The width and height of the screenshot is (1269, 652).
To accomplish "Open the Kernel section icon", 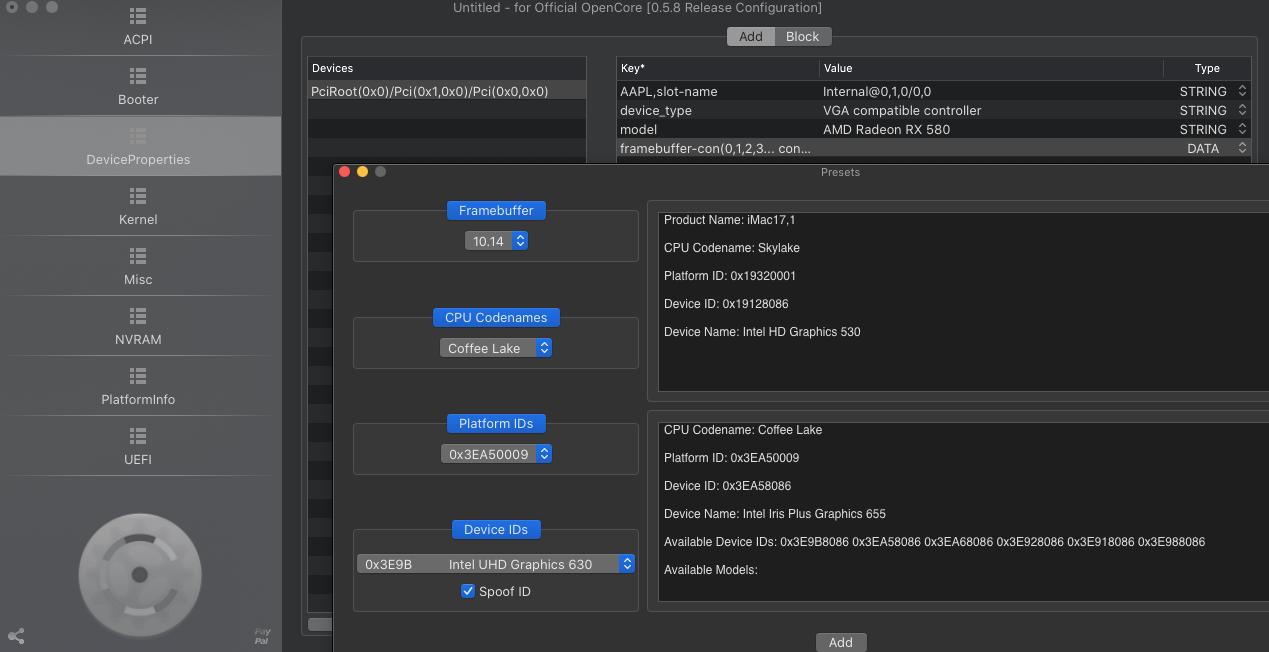I will pyautogui.click(x=138, y=196).
